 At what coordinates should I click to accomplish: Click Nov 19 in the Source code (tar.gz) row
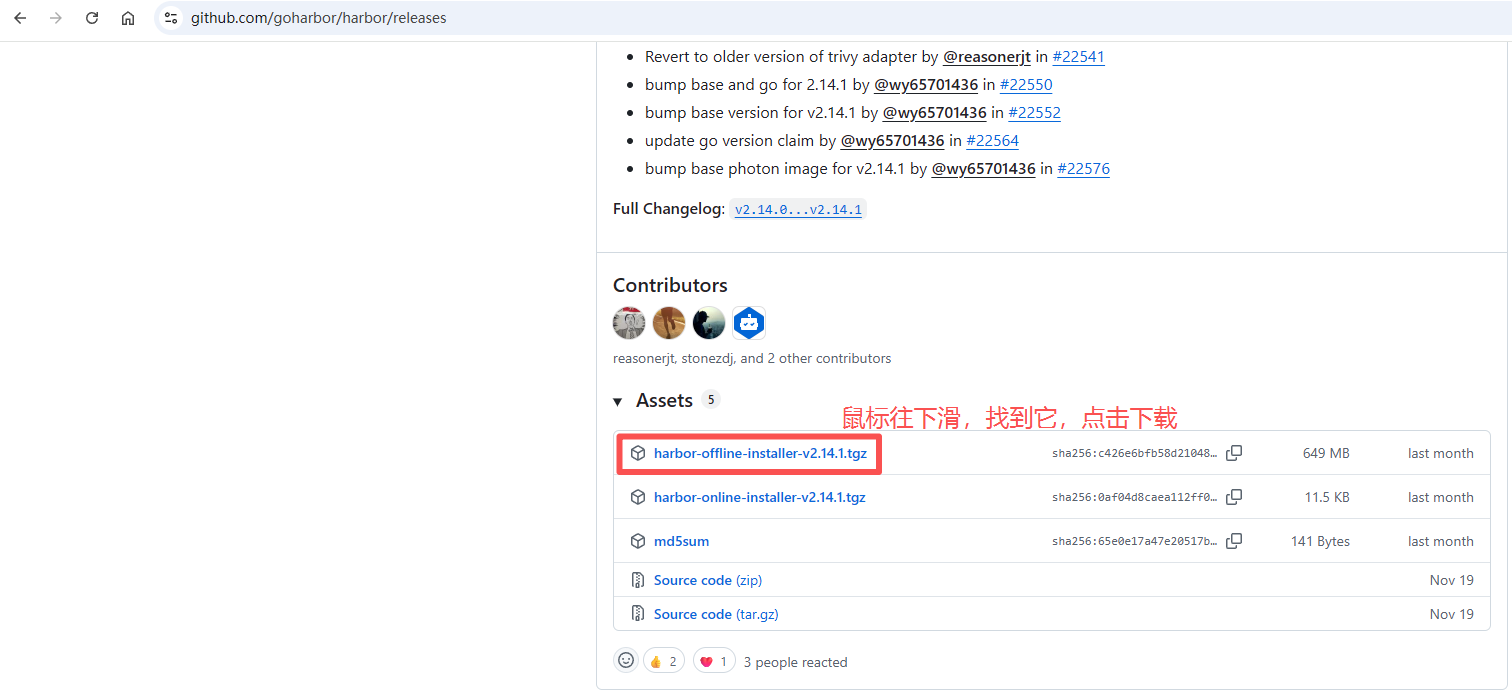(x=1452, y=614)
